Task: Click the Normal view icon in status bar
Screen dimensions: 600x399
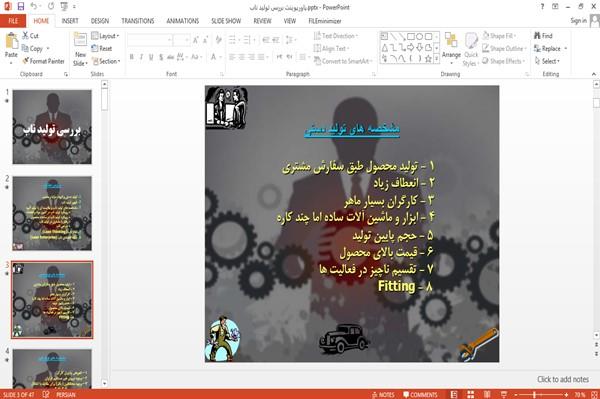Action: point(454,394)
